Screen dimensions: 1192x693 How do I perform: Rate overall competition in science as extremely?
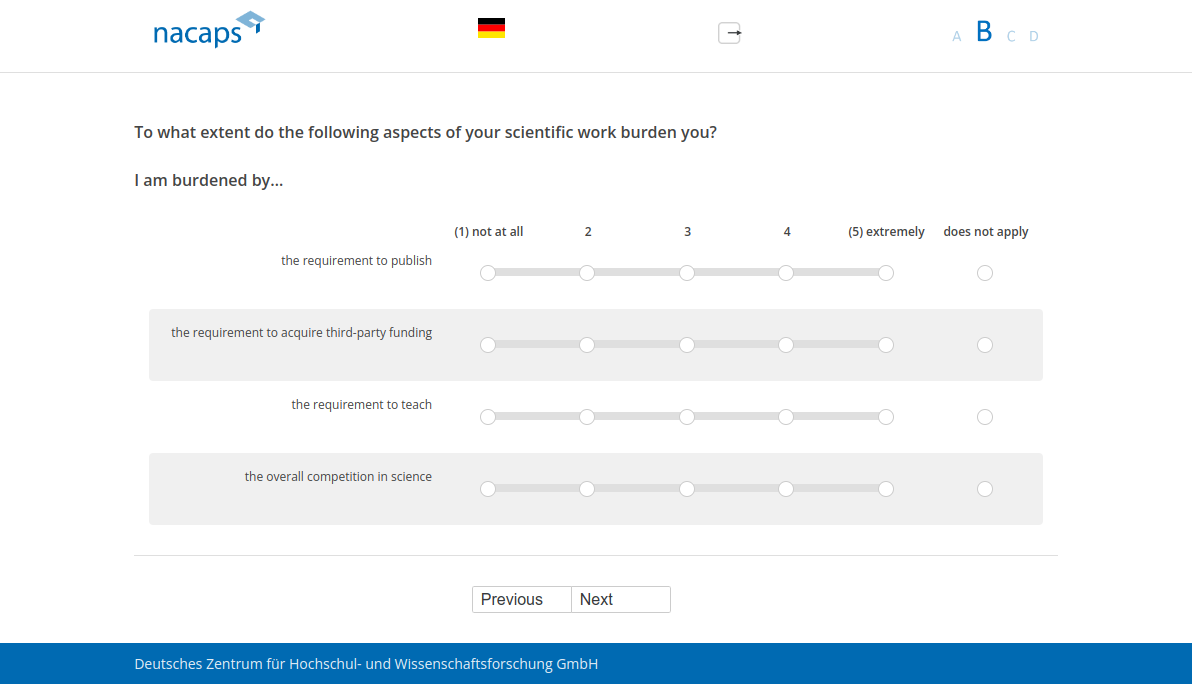(x=886, y=489)
